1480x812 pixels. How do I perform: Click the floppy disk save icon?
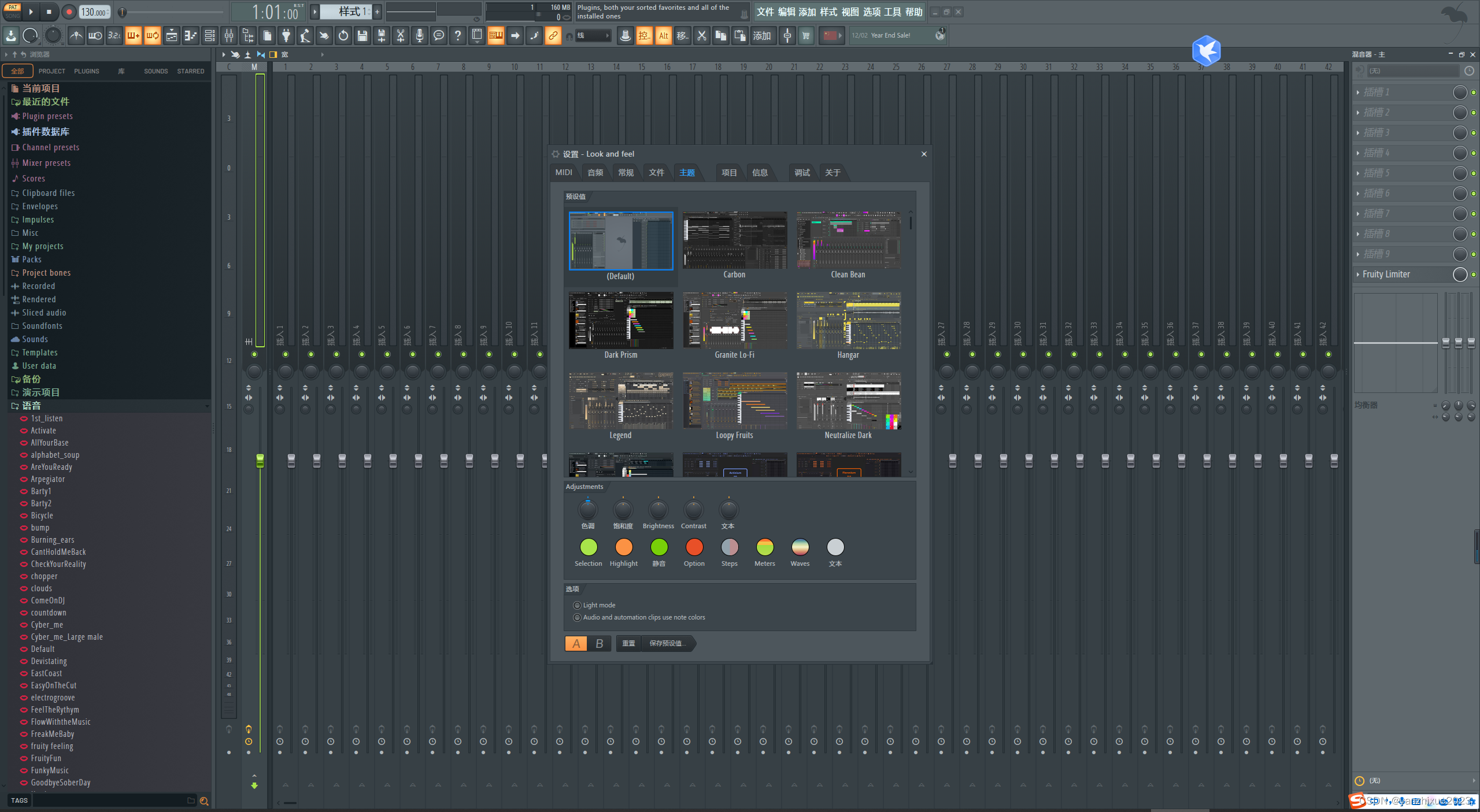click(x=362, y=35)
